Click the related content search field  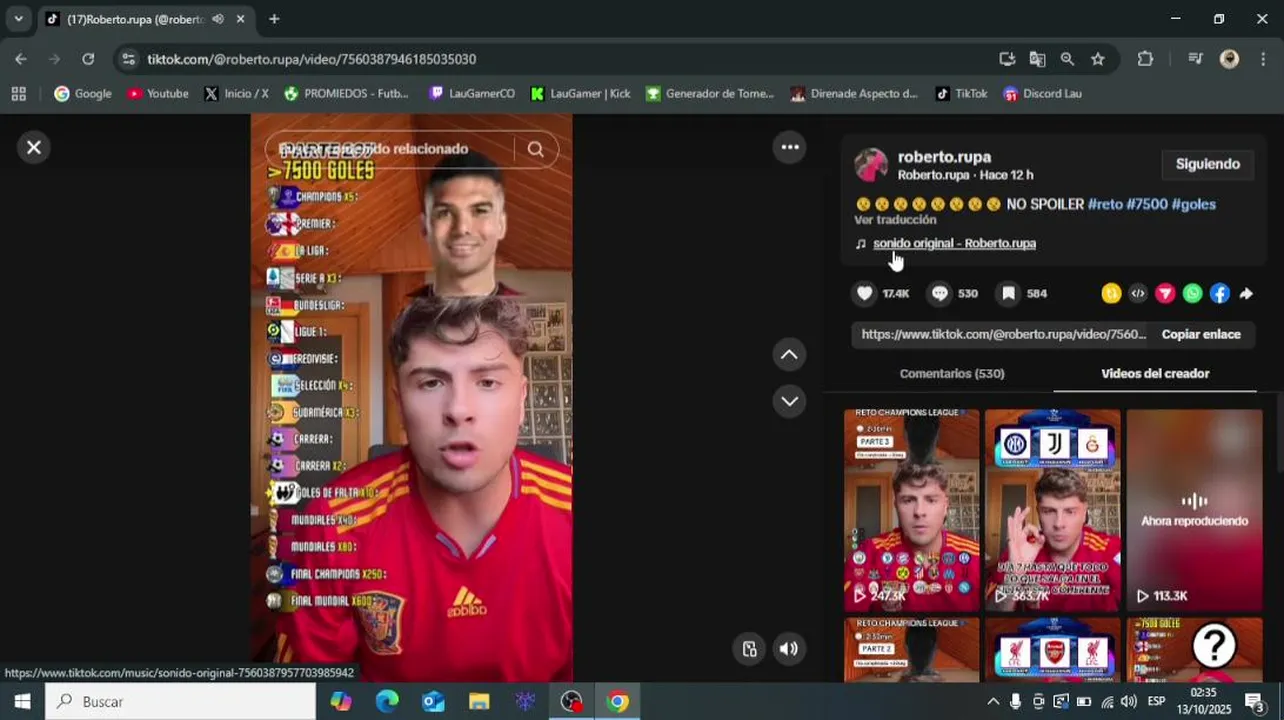pyautogui.click(x=390, y=149)
